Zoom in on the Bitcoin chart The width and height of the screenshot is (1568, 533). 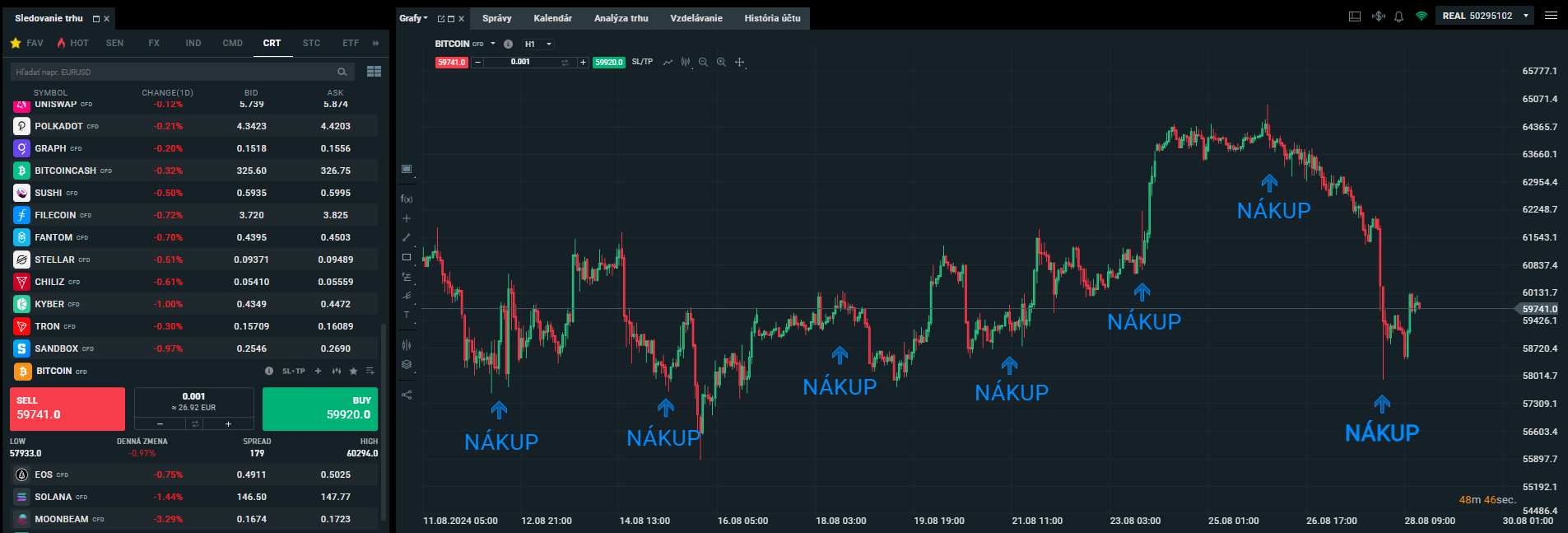[x=721, y=63]
